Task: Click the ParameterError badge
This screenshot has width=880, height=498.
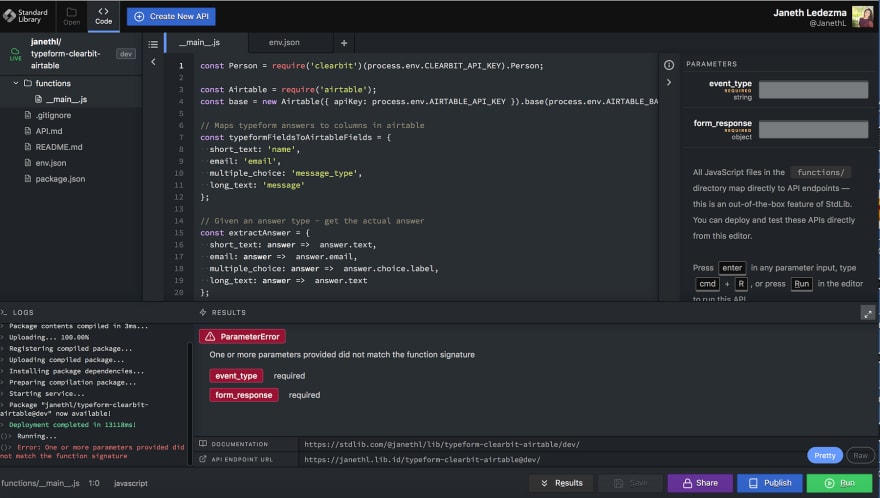Action: [x=242, y=336]
